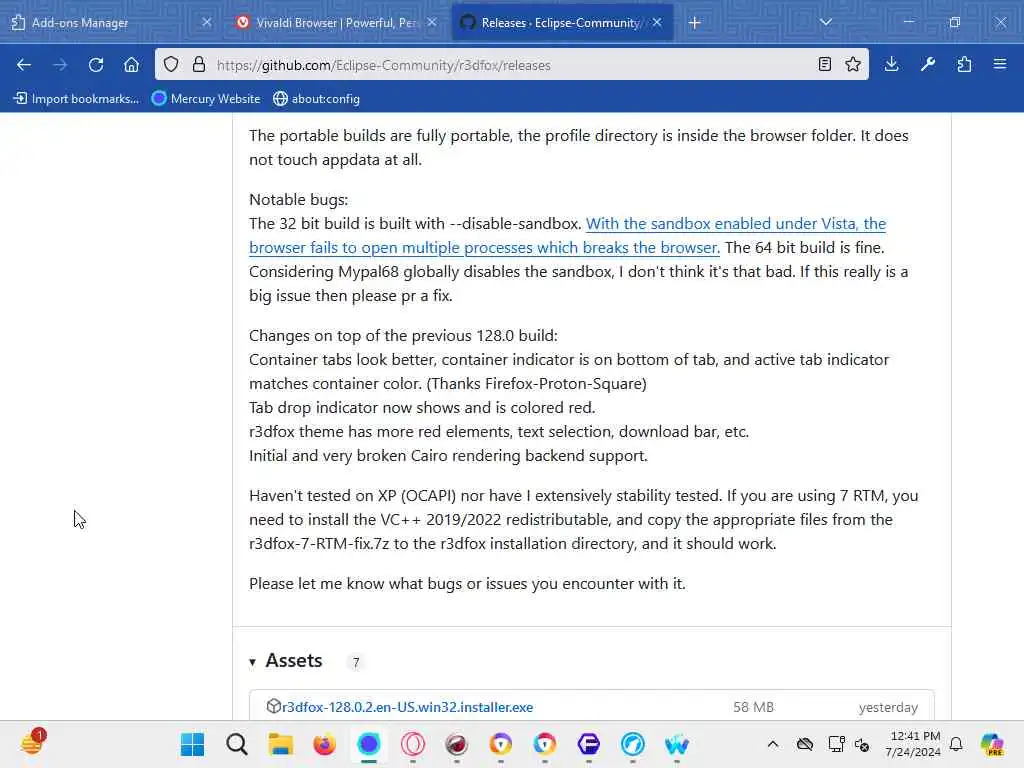Open the browser home page
The image size is (1024, 768).
(x=131, y=65)
